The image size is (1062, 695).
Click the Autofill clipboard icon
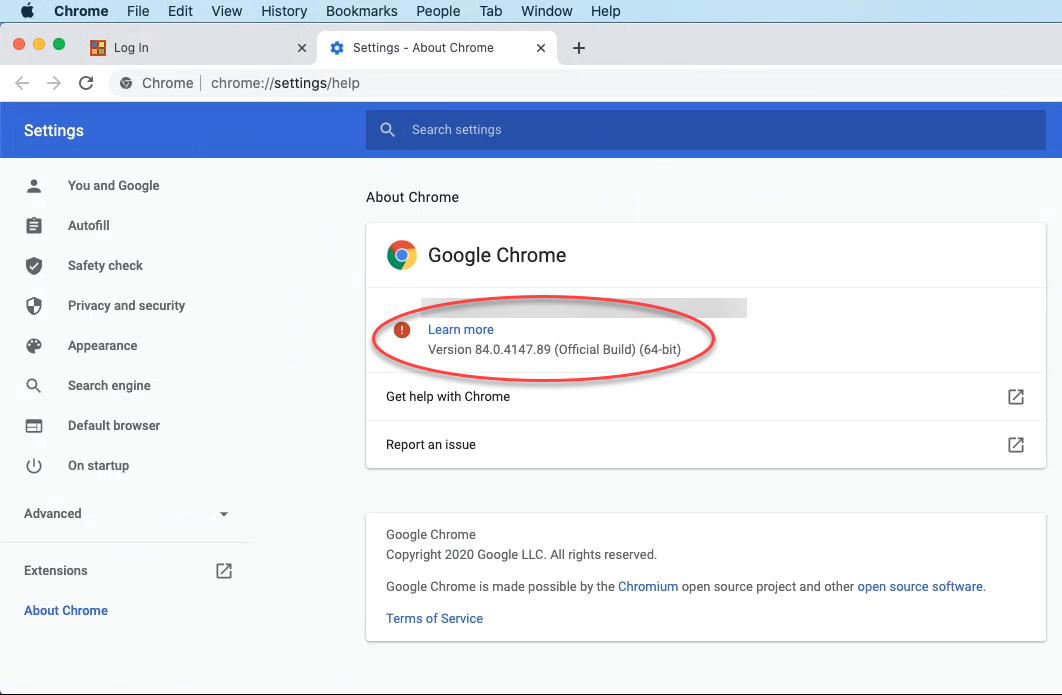tap(34, 226)
